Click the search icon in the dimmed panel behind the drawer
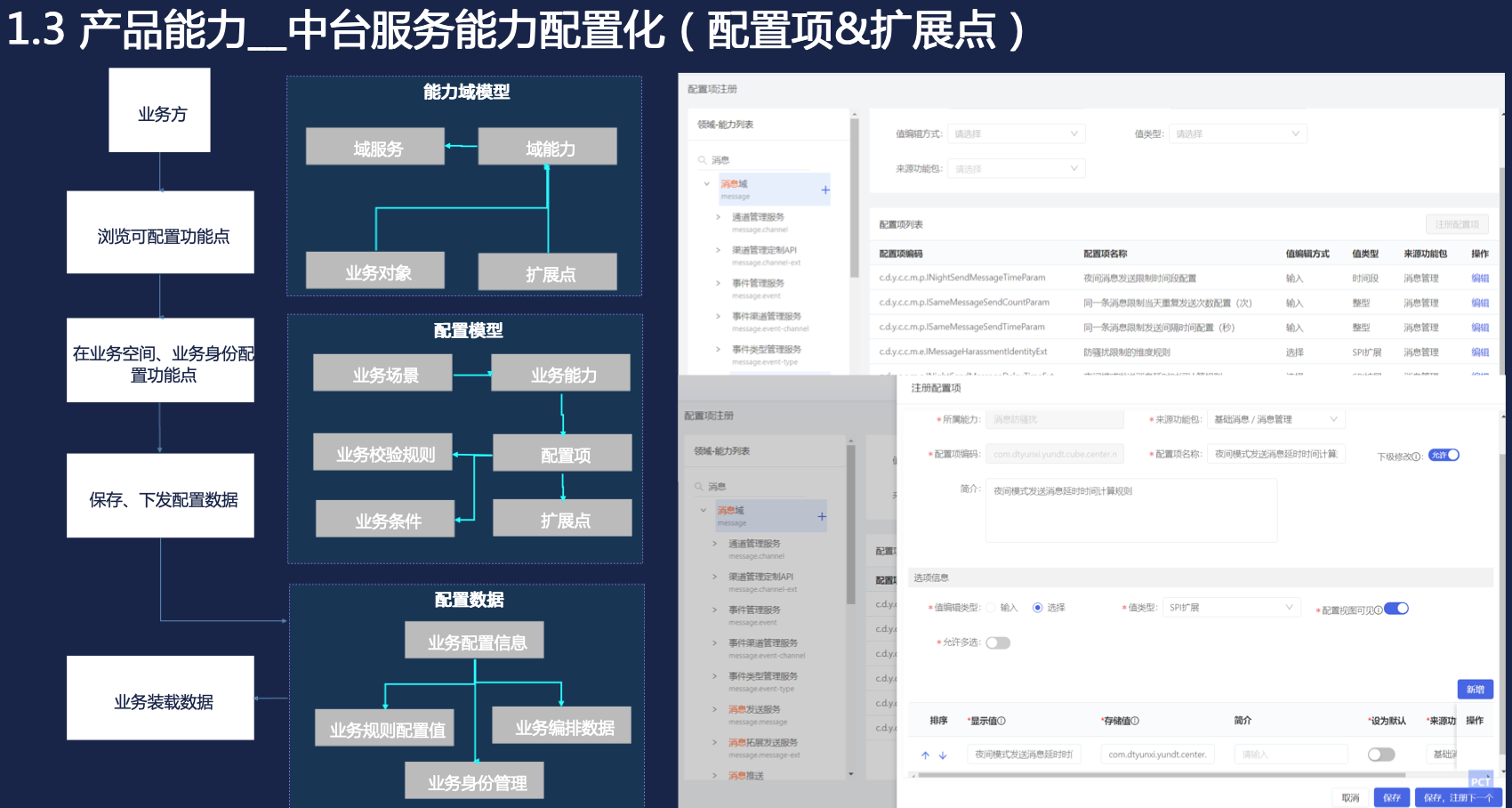The width and height of the screenshot is (1512, 808). [699, 487]
